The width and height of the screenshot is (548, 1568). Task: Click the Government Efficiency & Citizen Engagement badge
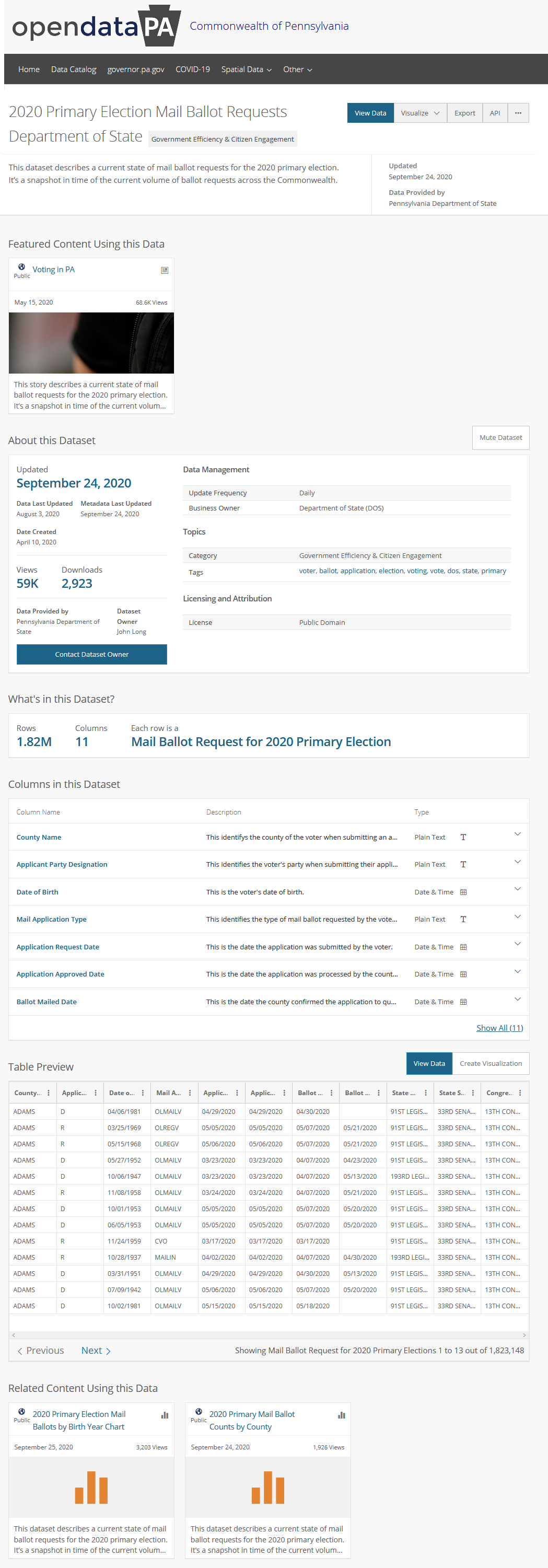coord(223,140)
